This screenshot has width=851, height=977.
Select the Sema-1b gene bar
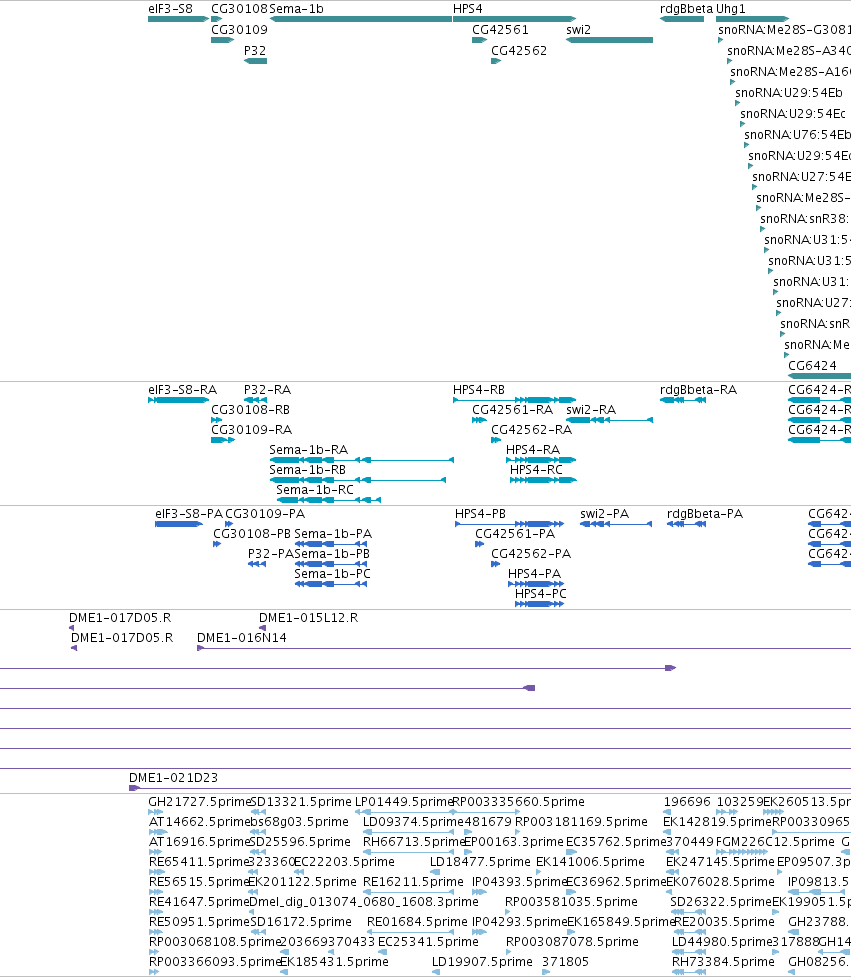pyautogui.click(x=361, y=19)
